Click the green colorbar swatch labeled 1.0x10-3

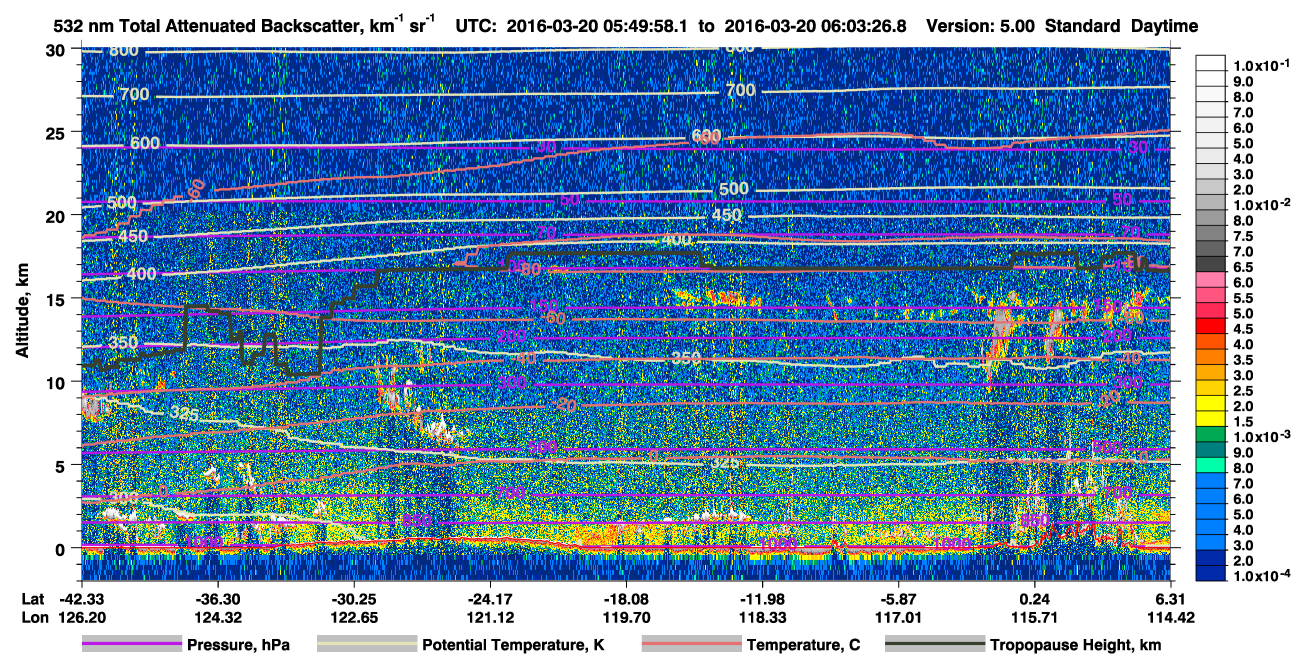coord(1212,436)
